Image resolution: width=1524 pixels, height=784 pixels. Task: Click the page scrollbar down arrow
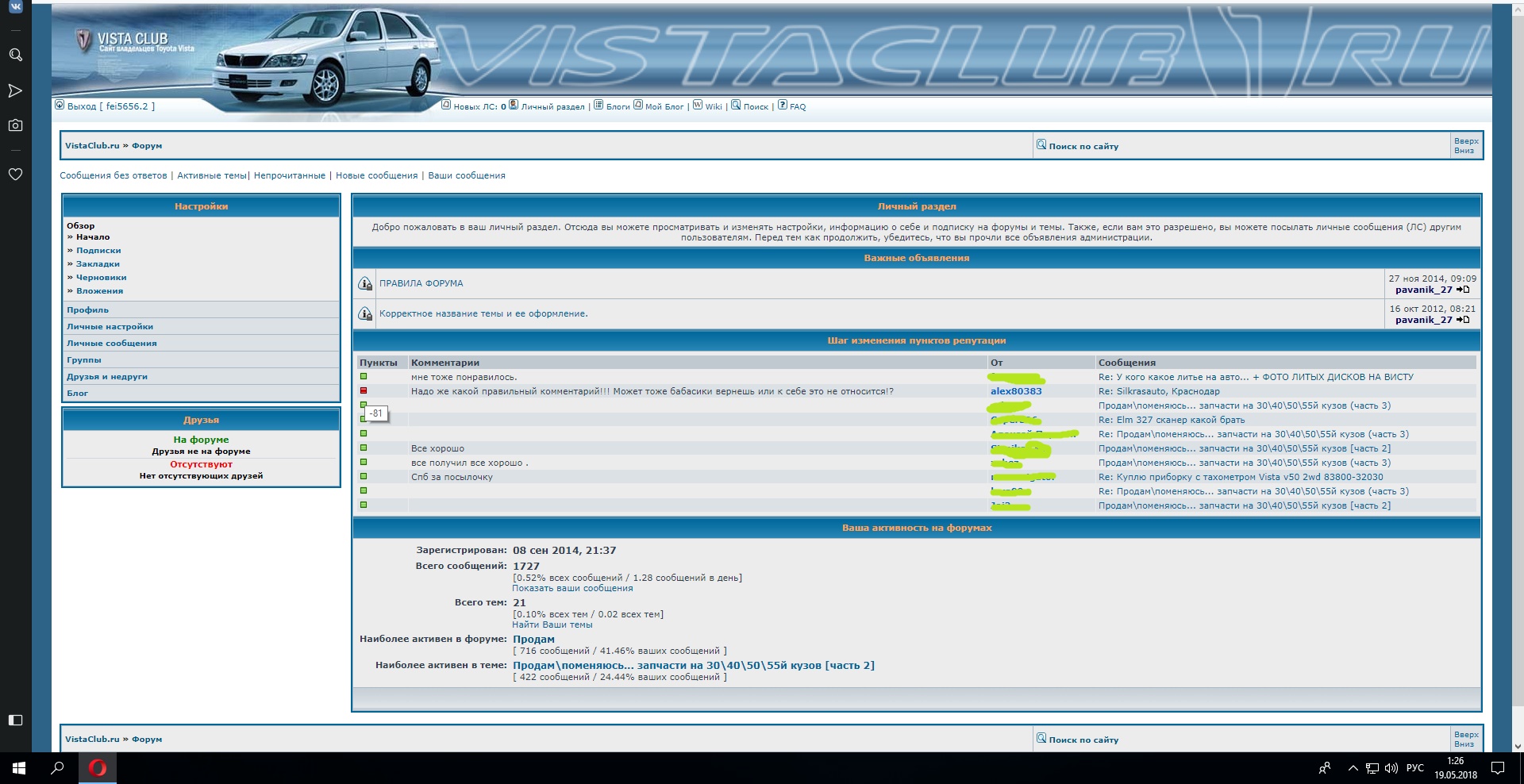coord(1518,746)
